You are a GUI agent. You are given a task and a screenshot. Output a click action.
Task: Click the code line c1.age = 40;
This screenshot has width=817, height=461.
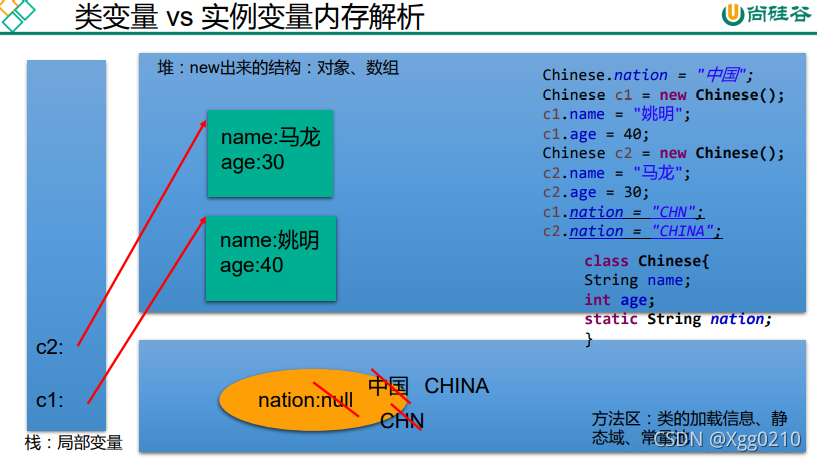tap(596, 134)
